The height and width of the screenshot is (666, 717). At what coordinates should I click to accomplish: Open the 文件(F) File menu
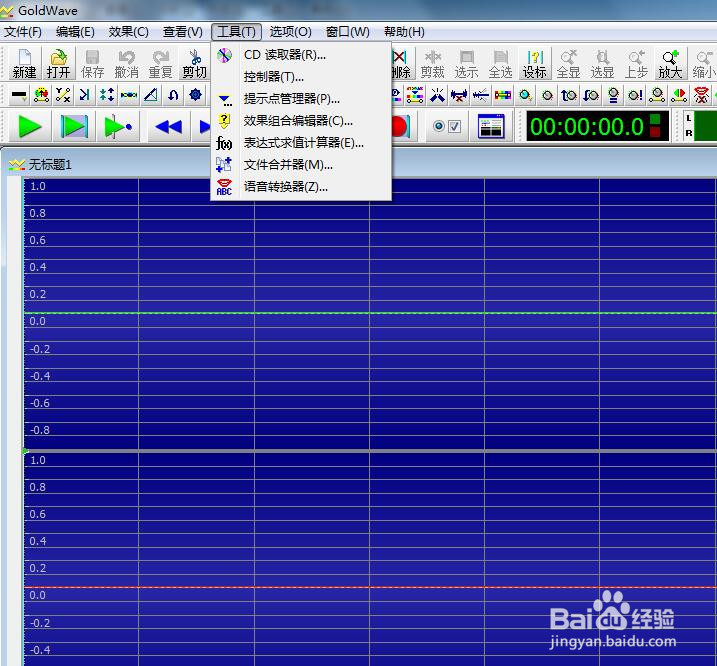[x=23, y=32]
